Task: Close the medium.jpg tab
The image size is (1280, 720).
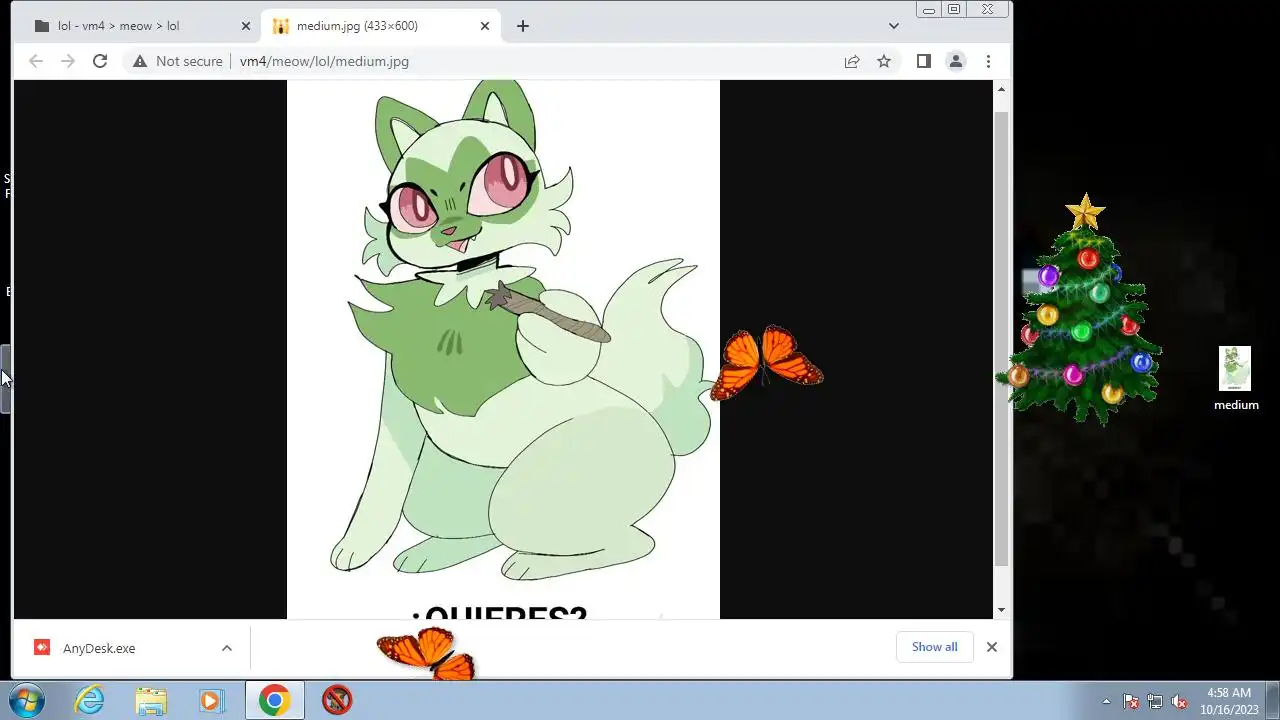Action: (x=485, y=26)
